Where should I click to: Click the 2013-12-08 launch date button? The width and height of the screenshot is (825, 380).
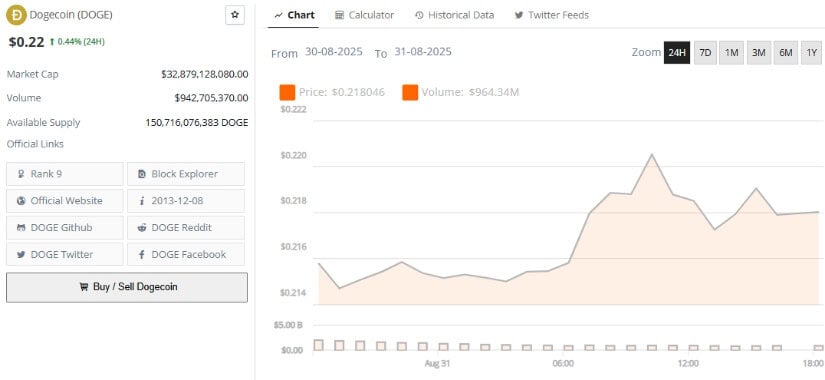tap(186, 201)
